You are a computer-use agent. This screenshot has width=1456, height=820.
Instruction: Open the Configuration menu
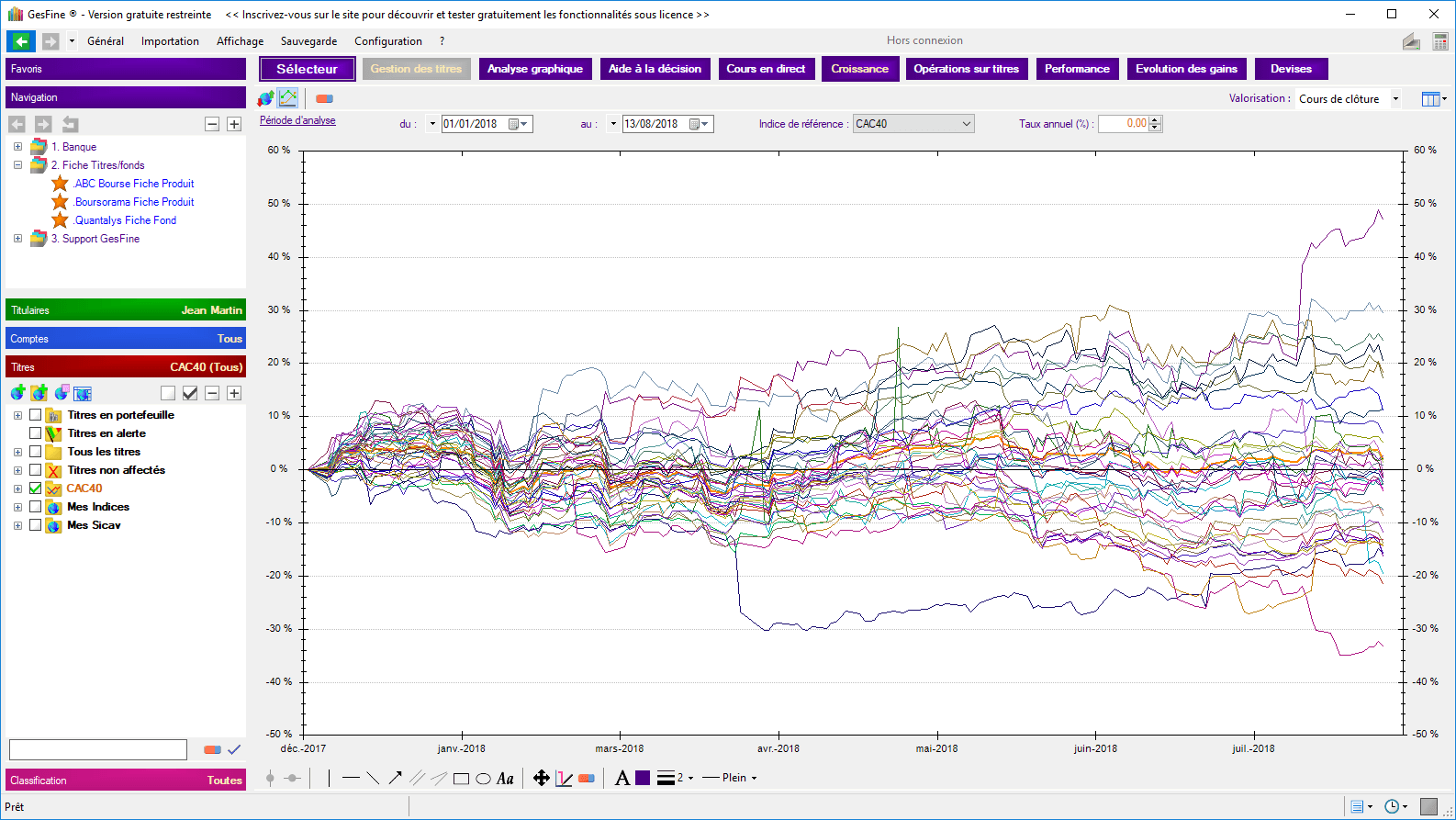point(388,41)
